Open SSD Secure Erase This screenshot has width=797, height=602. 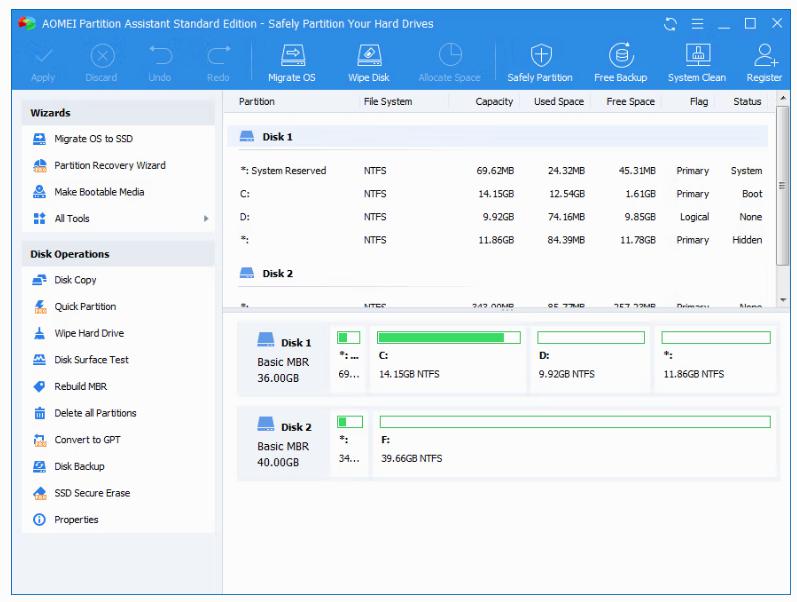click(92, 493)
